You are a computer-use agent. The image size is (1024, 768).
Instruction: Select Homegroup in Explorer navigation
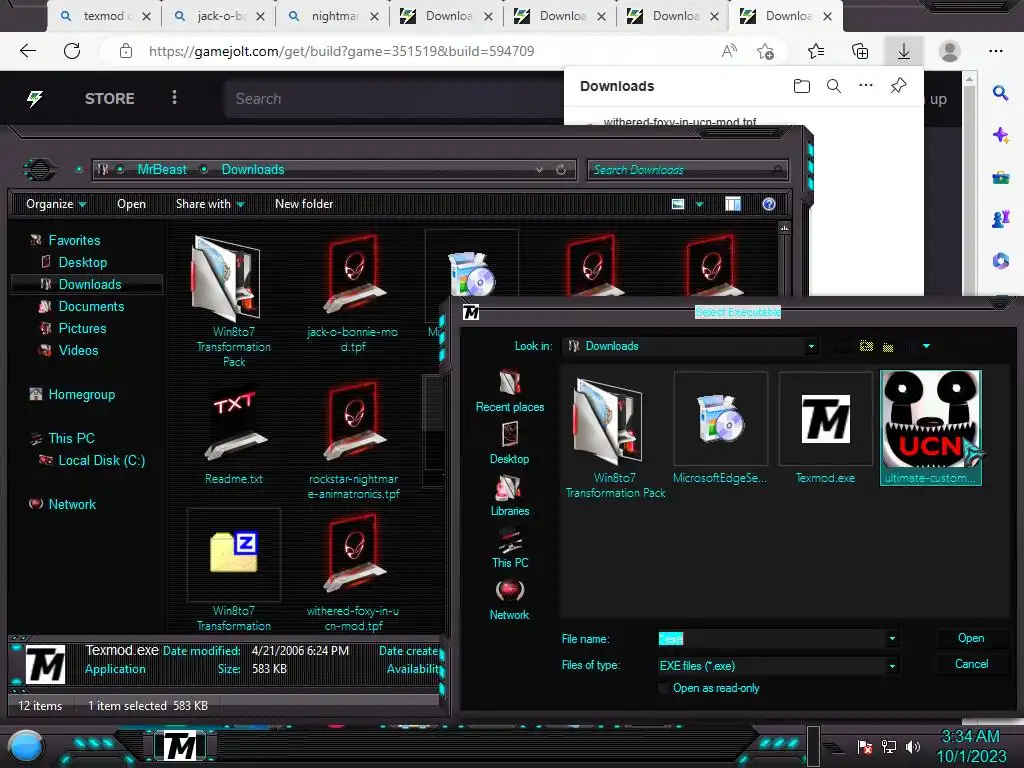tap(72, 394)
